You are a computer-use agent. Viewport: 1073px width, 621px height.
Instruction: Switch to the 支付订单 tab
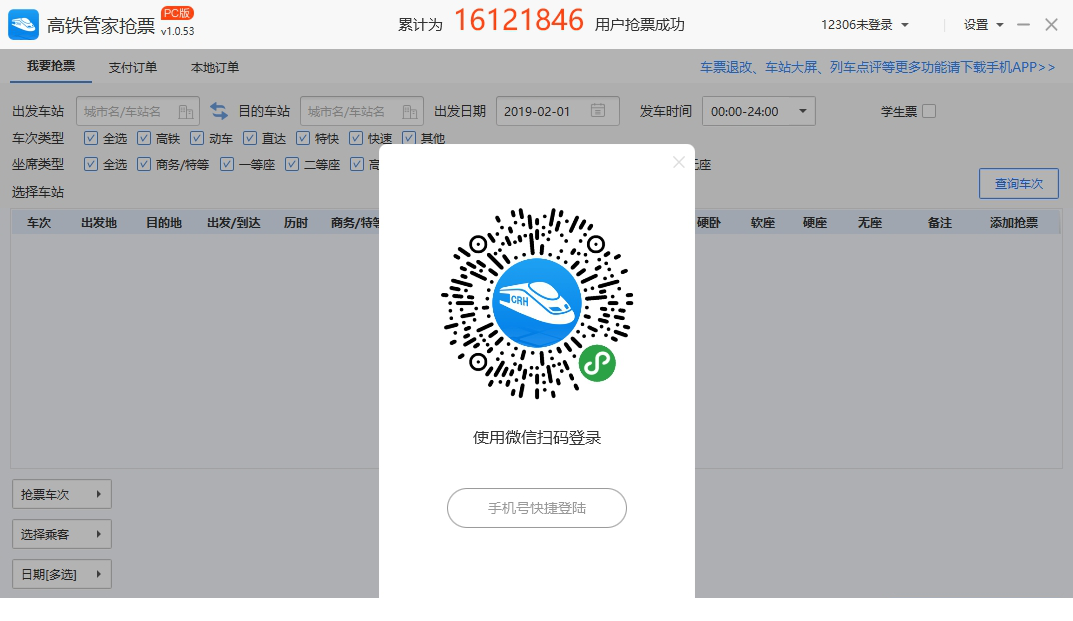pos(133,67)
